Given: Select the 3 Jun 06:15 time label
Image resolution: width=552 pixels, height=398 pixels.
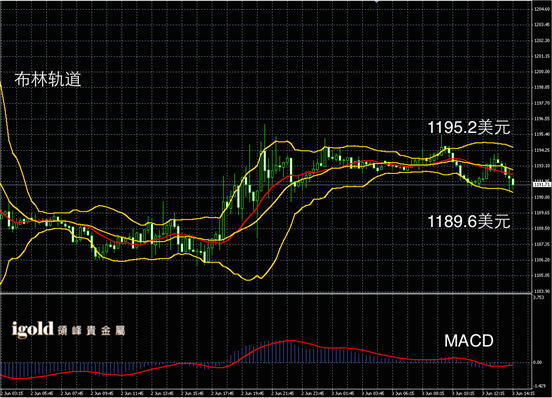Looking at the screenshot, I should pyautogui.click(x=403, y=393).
